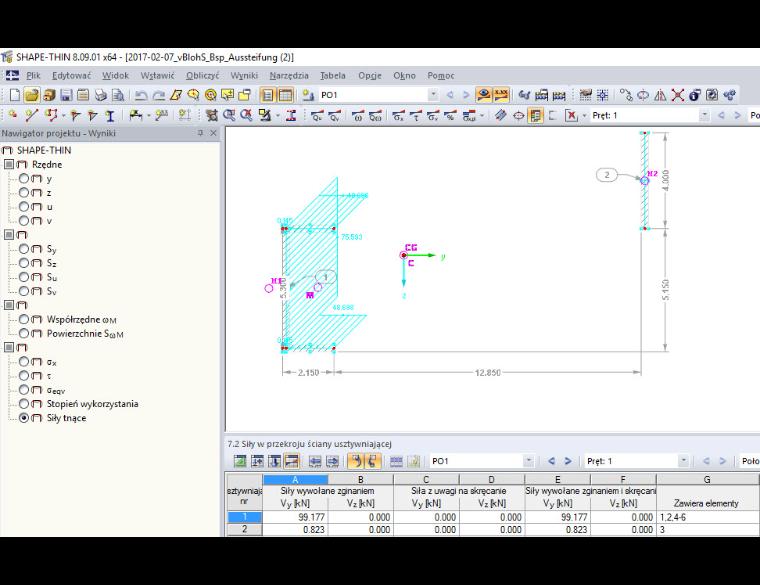Image resolution: width=760 pixels, height=585 pixels.
Task: Show σv equivalent stress results icon
Action: pos(433,115)
